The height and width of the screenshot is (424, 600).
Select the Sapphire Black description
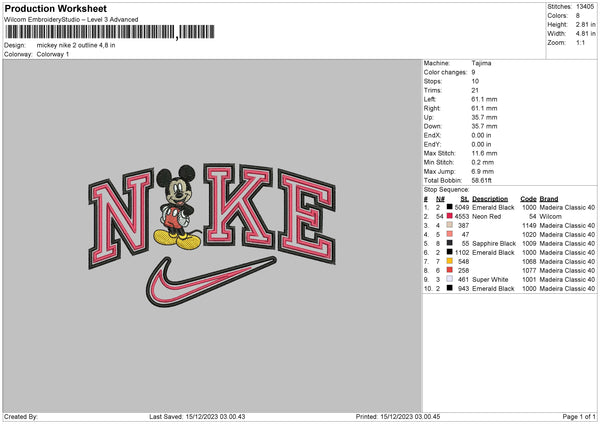[x=494, y=244]
